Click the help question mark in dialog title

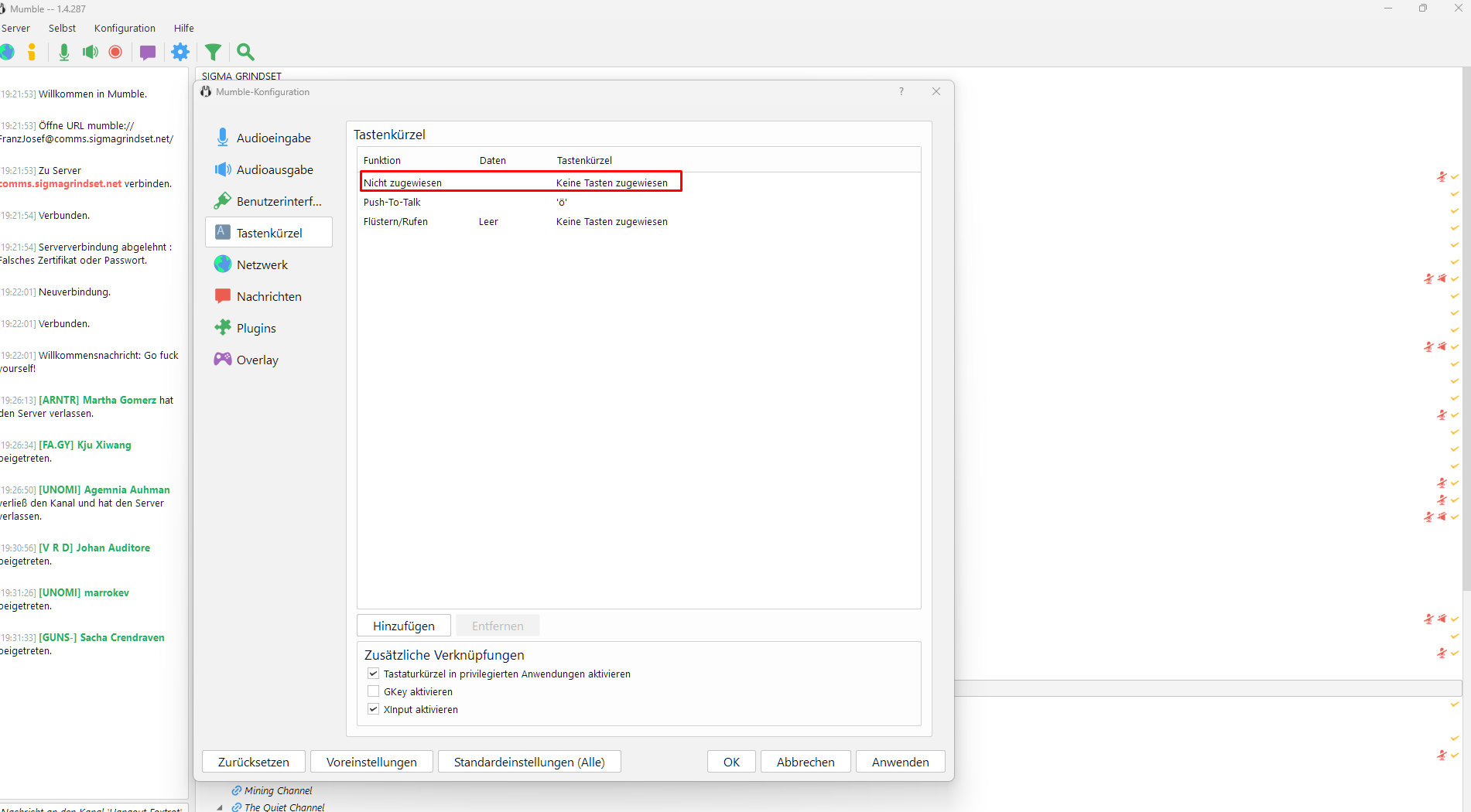(901, 91)
